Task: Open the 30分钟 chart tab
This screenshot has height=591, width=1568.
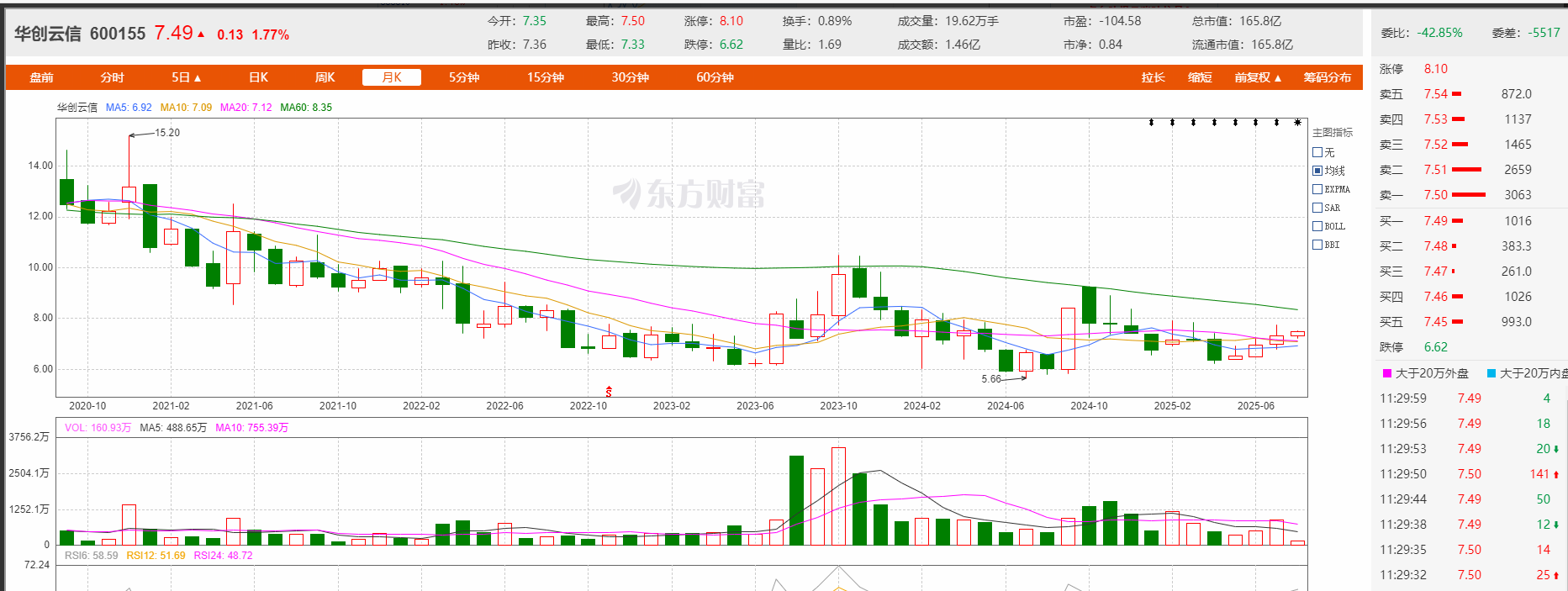Action: [630, 77]
